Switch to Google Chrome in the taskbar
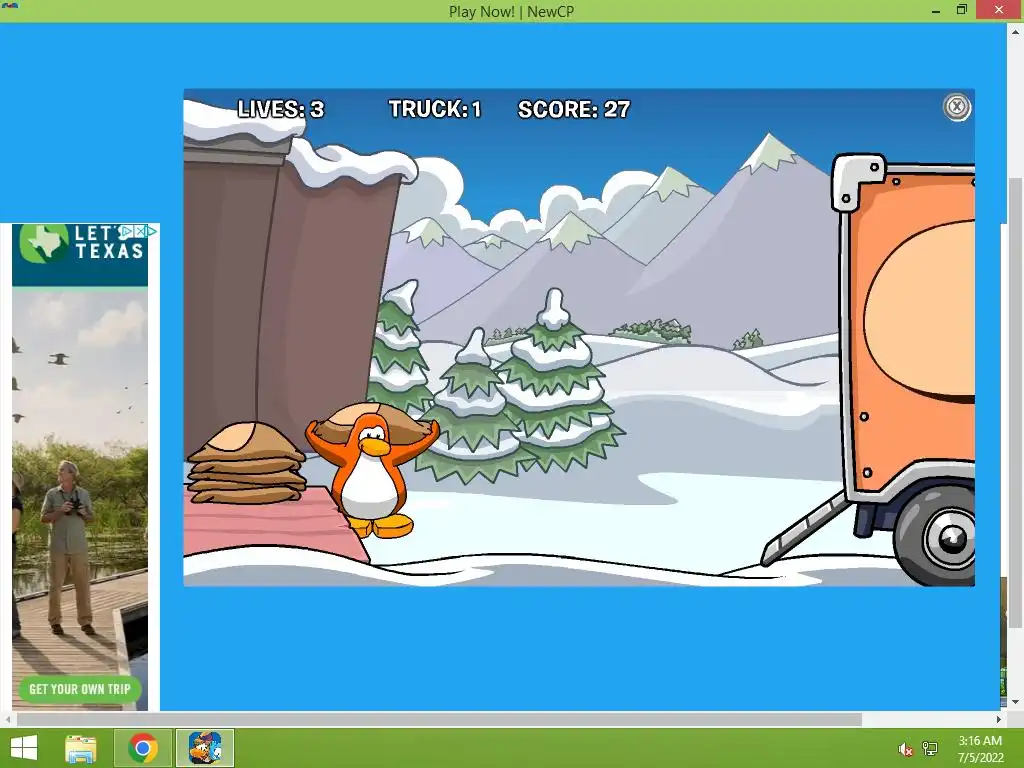This screenshot has width=1024, height=768. [x=143, y=748]
